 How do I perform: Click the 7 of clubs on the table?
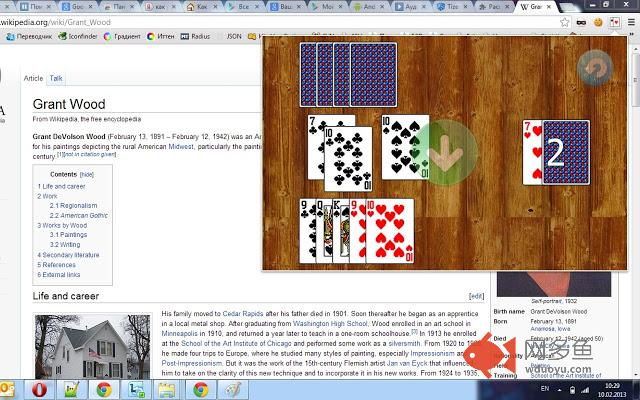coord(316,147)
